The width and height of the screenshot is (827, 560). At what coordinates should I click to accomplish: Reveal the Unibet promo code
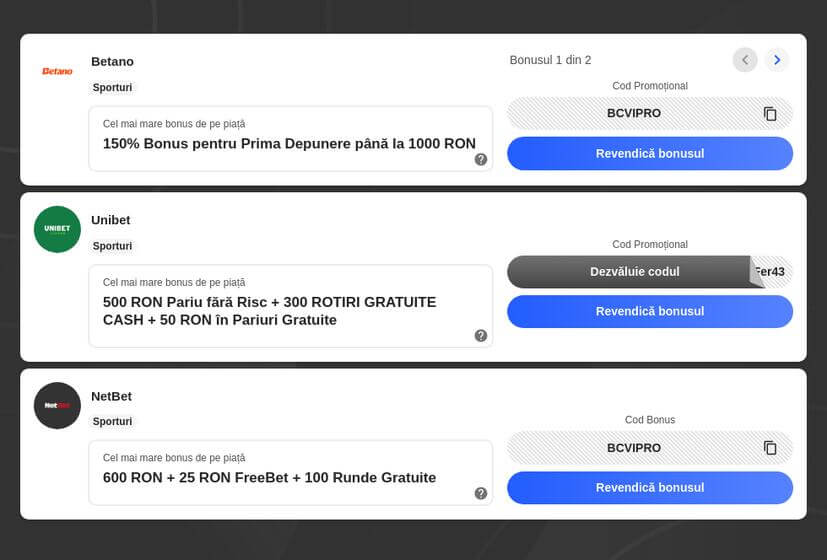[634, 272]
